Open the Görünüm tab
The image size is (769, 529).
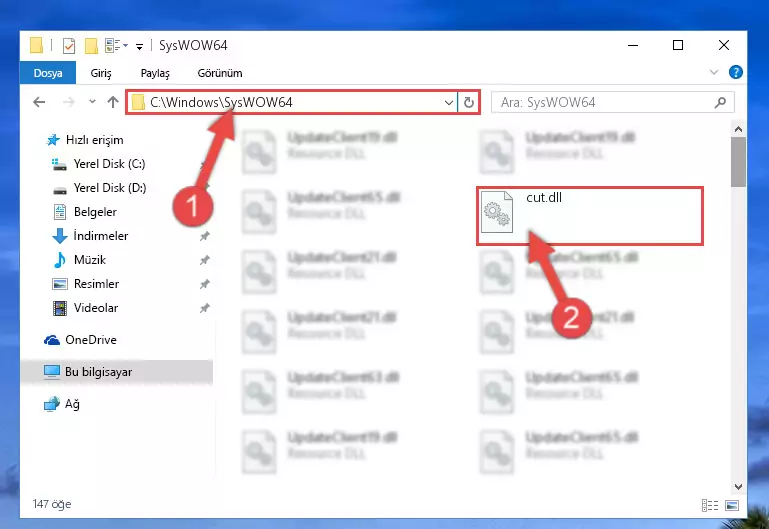pos(220,73)
